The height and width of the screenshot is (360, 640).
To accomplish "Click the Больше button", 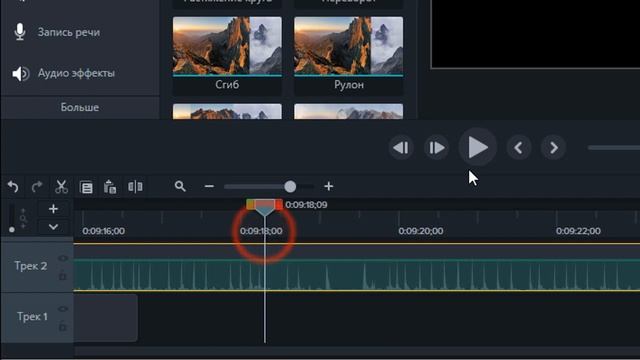I will tap(80, 107).
